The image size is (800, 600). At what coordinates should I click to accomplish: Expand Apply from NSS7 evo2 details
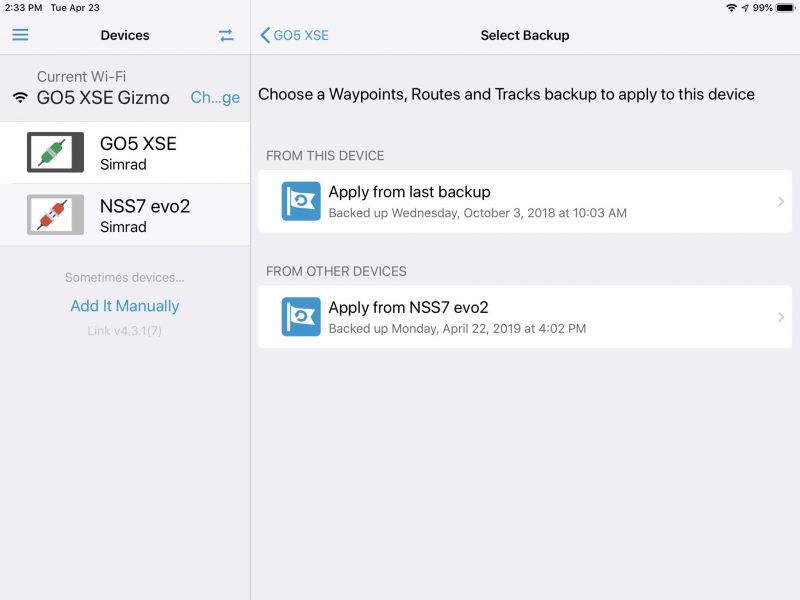tap(781, 317)
